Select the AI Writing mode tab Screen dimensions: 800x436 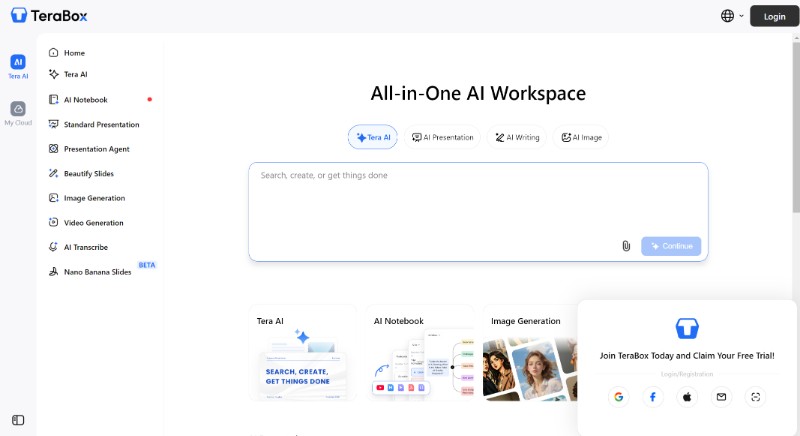517,137
